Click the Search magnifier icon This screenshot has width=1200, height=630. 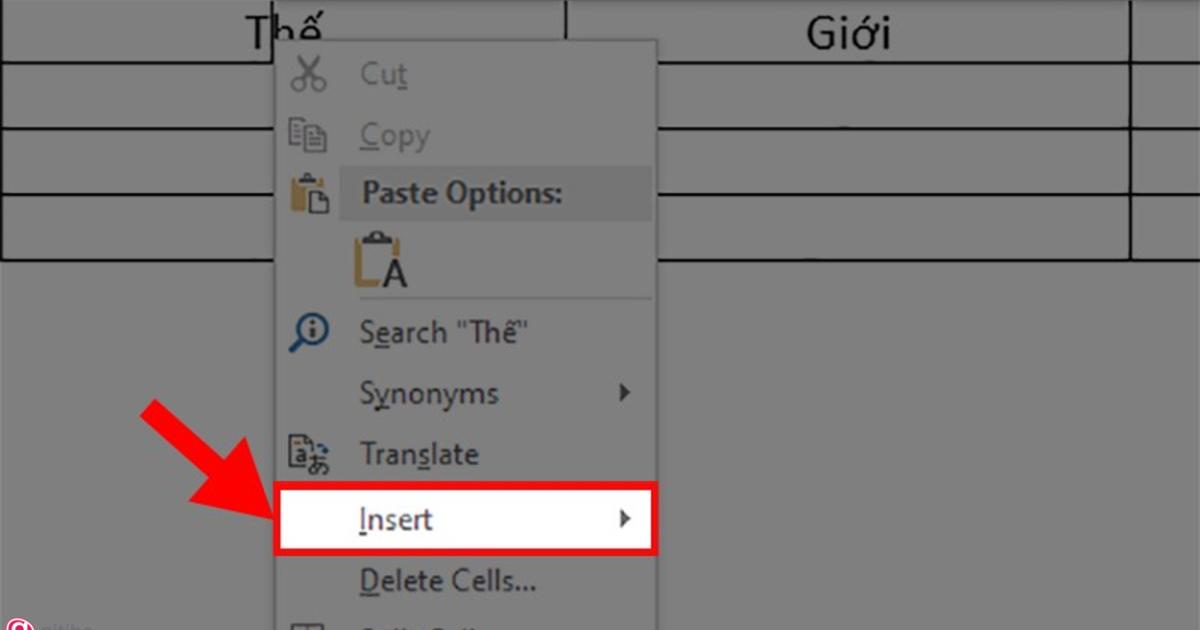click(x=308, y=332)
